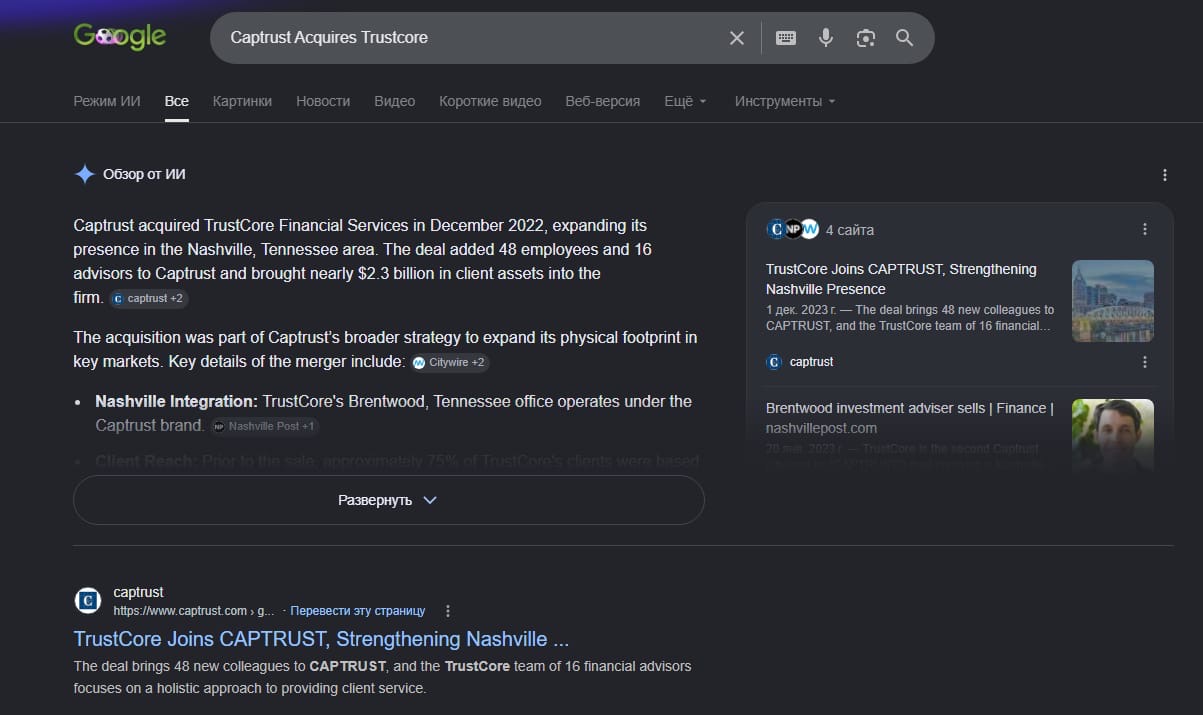Expand the overview with Развернуть

389,500
